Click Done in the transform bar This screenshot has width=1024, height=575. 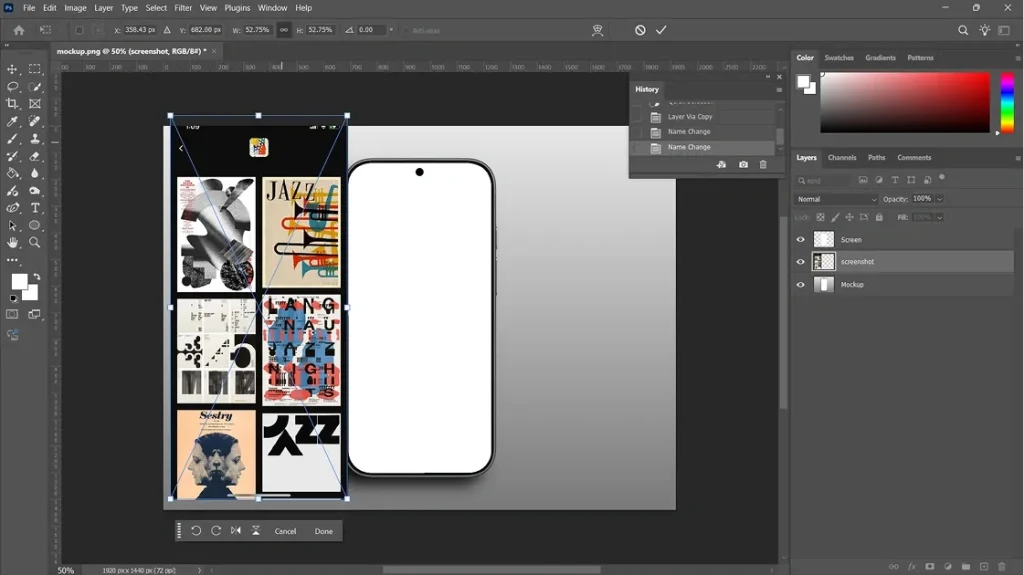point(324,531)
